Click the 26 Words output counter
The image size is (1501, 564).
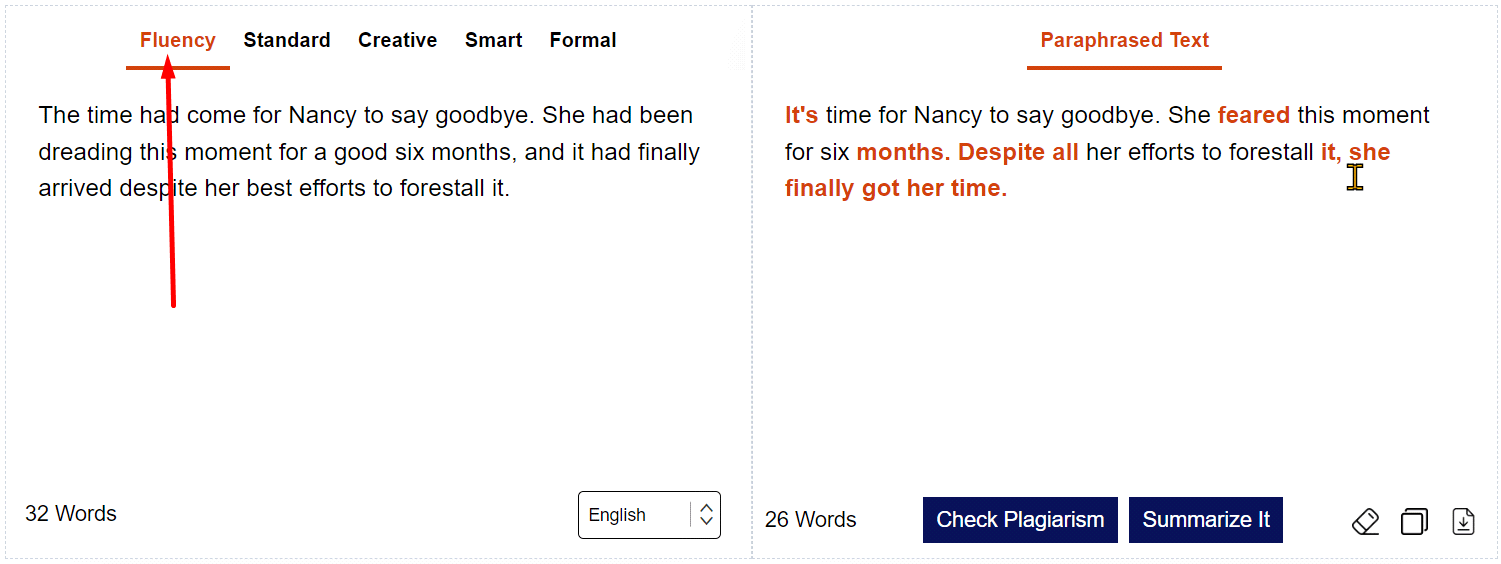tap(811, 520)
